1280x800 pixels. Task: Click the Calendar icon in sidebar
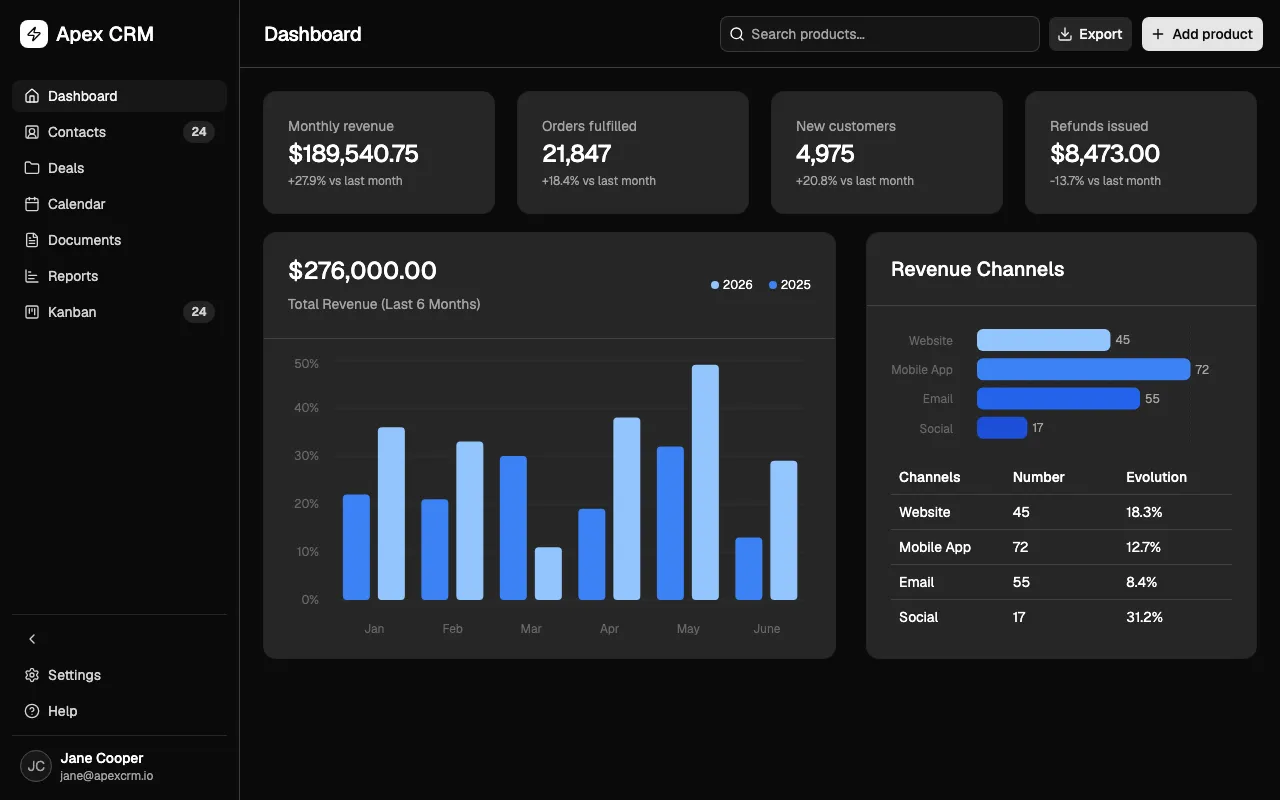(x=32, y=204)
